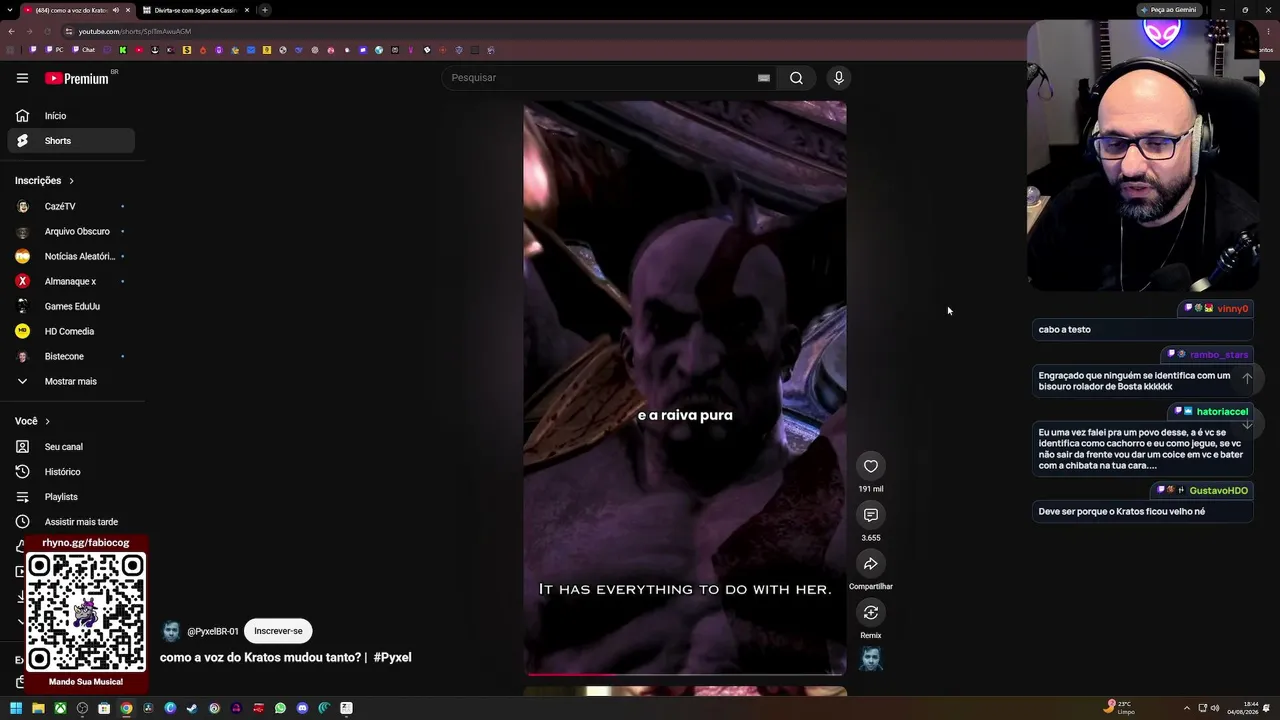
Task: Expand the Você section
Action: 33,422
